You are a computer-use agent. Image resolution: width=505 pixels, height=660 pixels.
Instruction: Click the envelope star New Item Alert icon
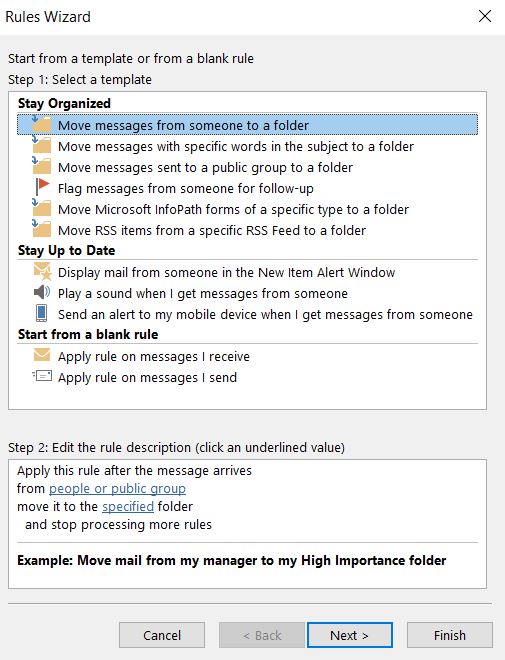coord(43,271)
